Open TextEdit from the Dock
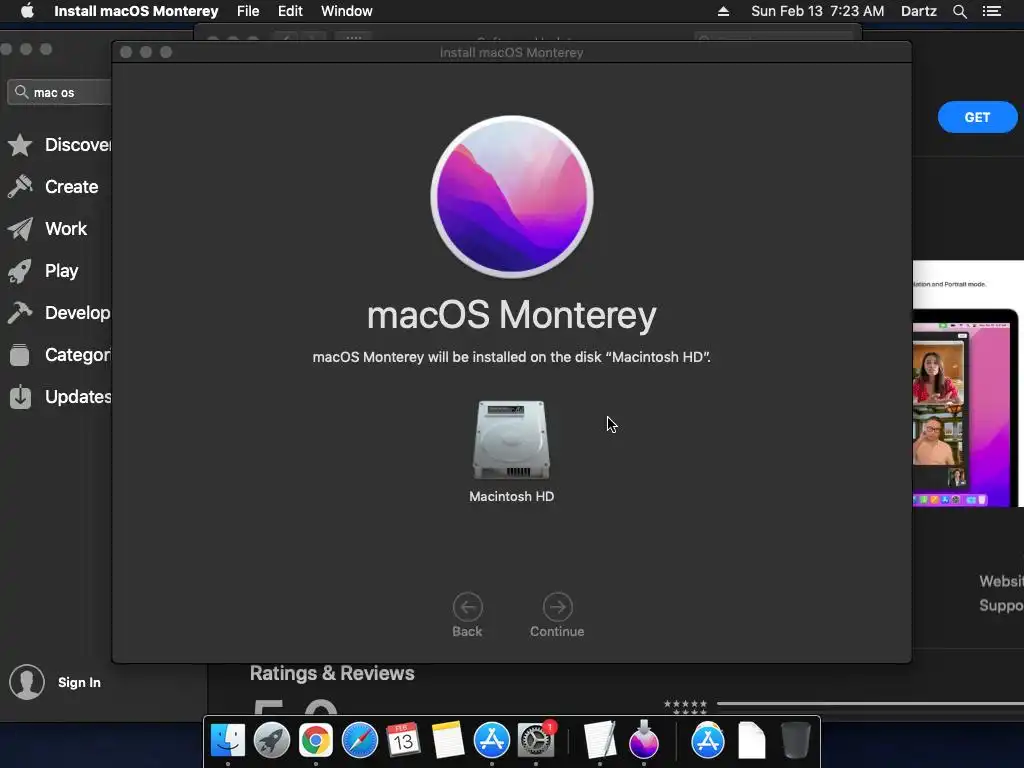Screen dimensions: 1024x768 tap(600, 741)
